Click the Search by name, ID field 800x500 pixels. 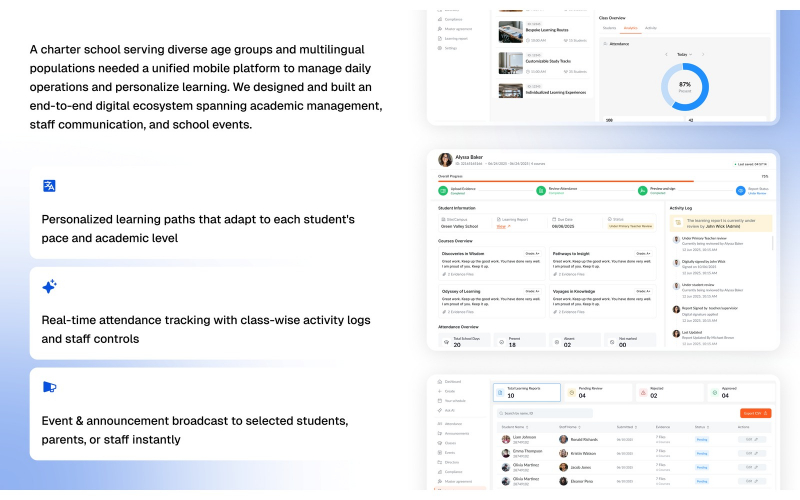pyautogui.click(x=545, y=413)
